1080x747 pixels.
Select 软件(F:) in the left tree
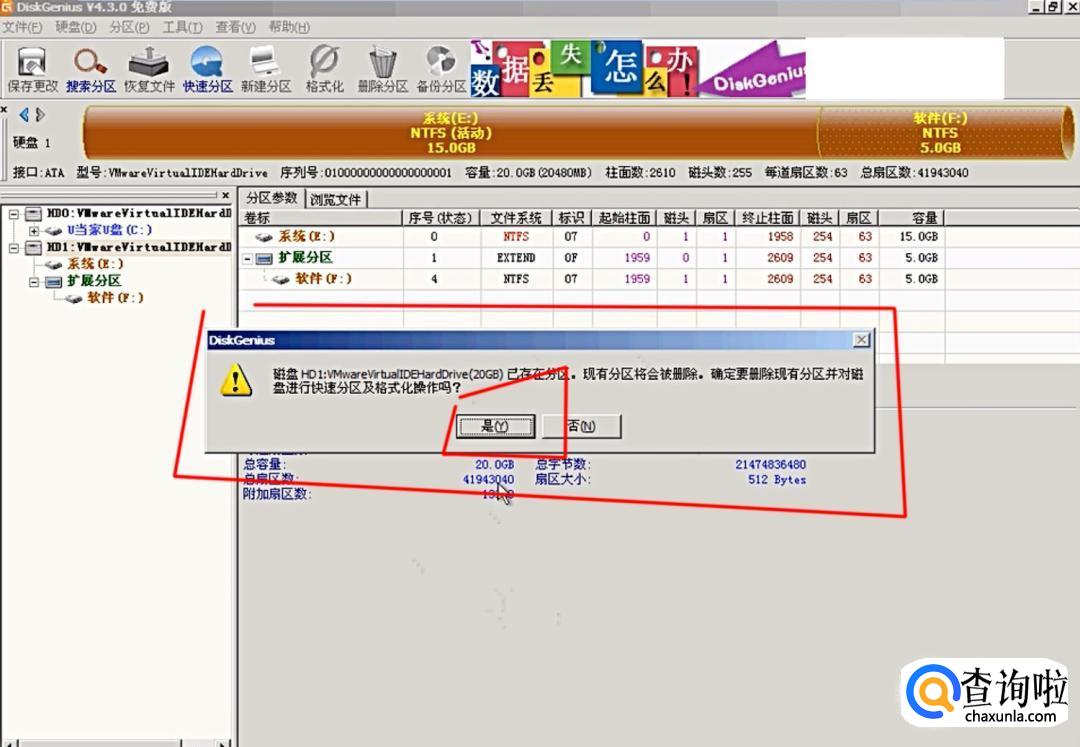(115, 297)
